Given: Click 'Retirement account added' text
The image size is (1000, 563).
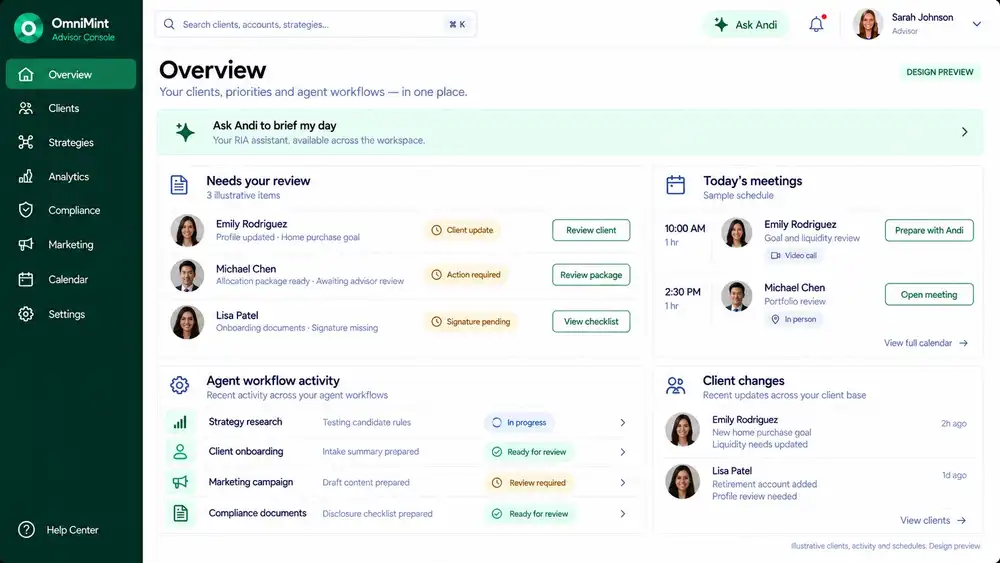Looking at the screenshot, I should click(765, 484).
